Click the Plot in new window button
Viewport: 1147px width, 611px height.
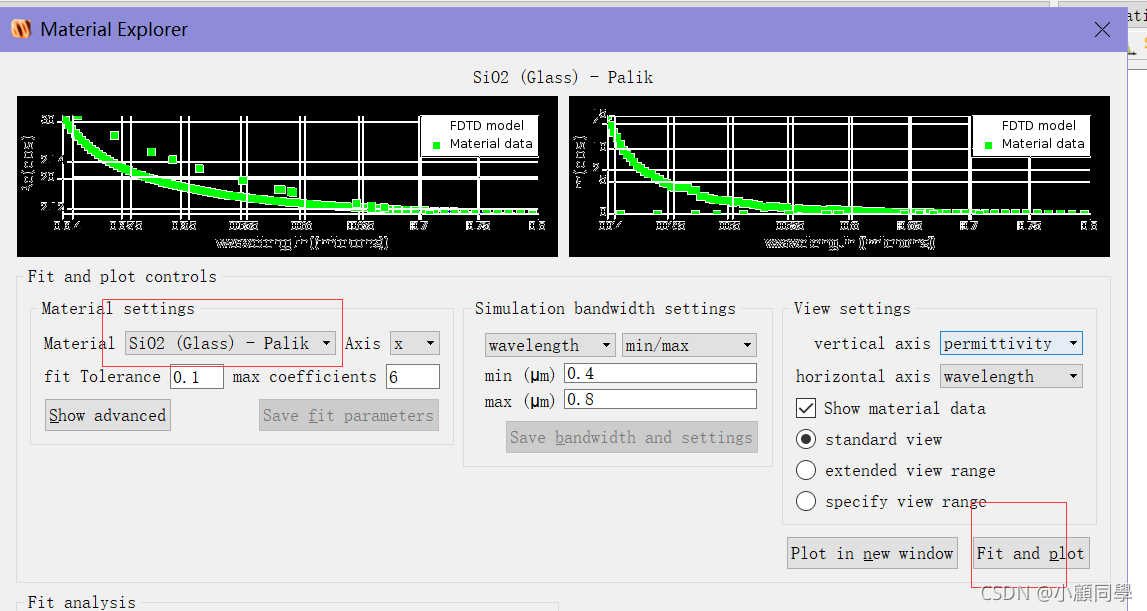[872, 553]
